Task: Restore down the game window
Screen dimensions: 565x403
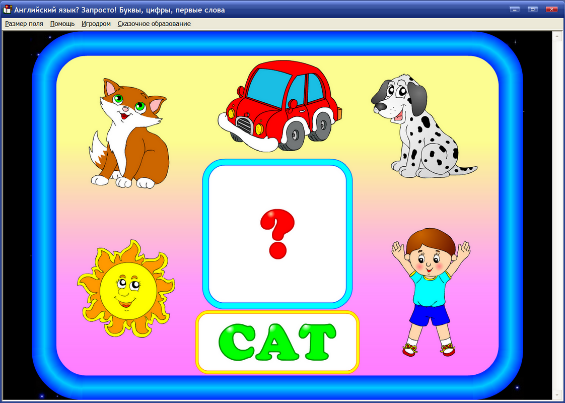Action: point(533,9)
